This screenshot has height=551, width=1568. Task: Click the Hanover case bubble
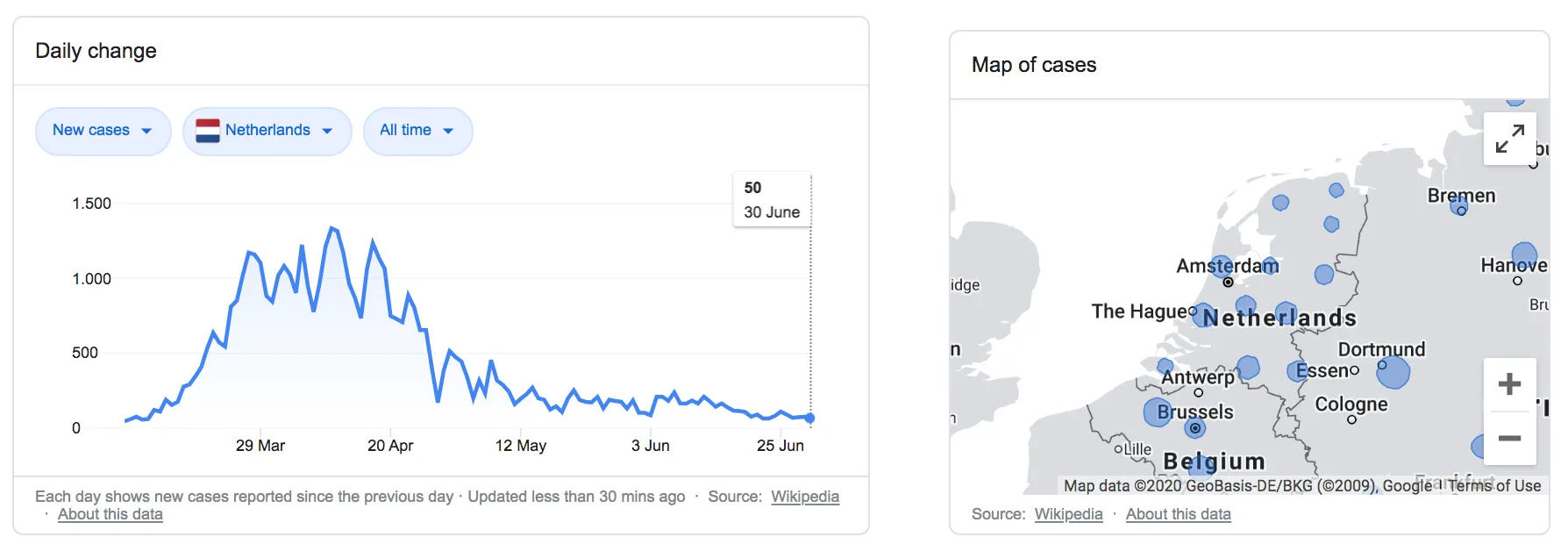point(1524,255)
